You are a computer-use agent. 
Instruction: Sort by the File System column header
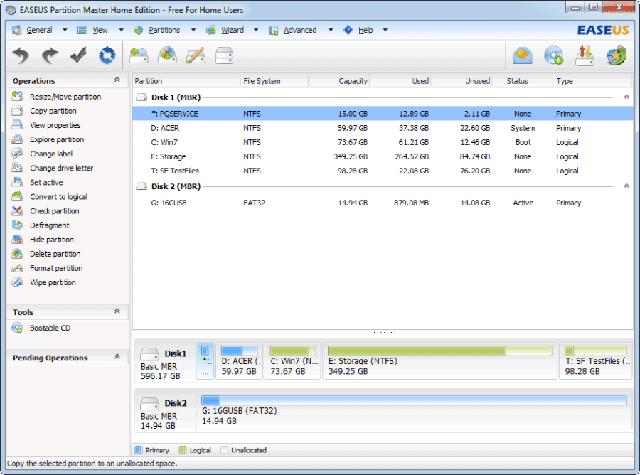point(274,81)
